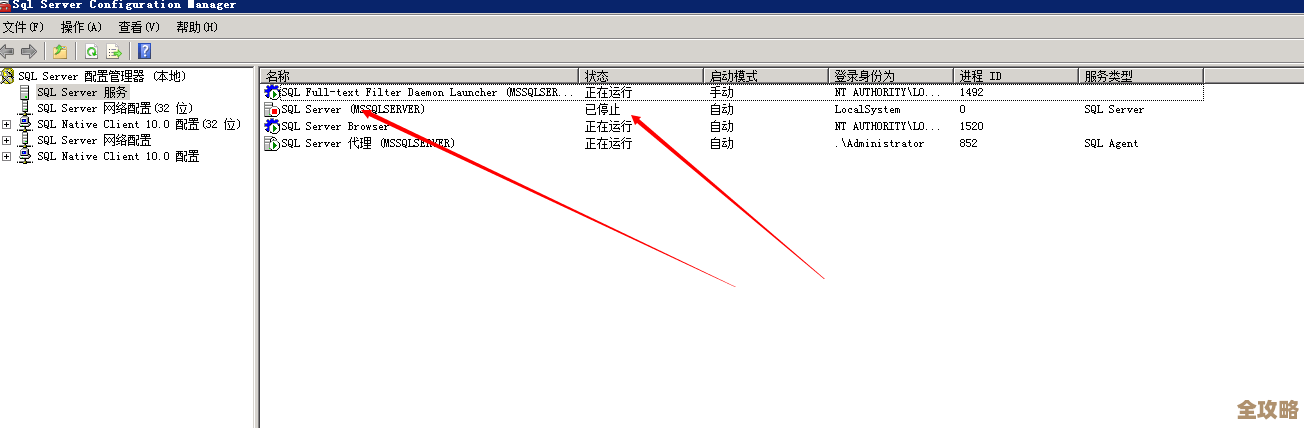Expand the last SQL Native Client 10.0 配置 node
The image size is (1304, 428).
click(7, 157)
